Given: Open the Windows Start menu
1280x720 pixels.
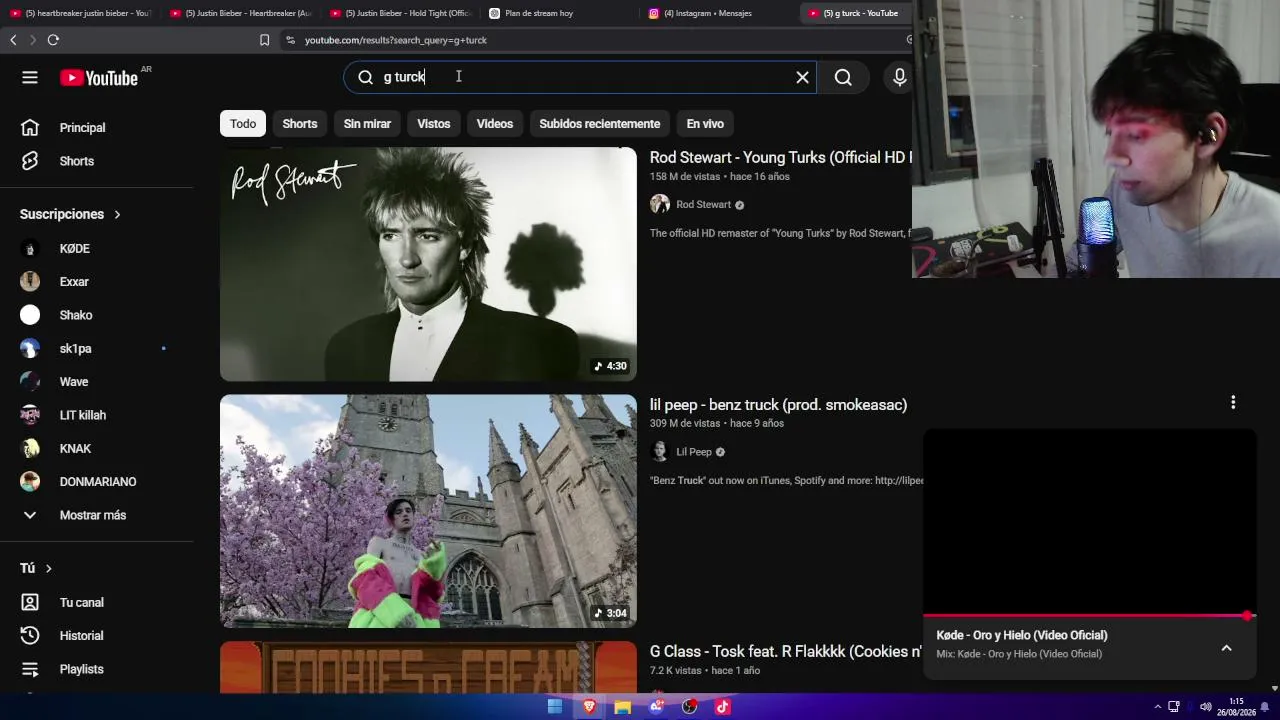Looking at the screenshot, I should pyautogui.click(x=555, y=707).
